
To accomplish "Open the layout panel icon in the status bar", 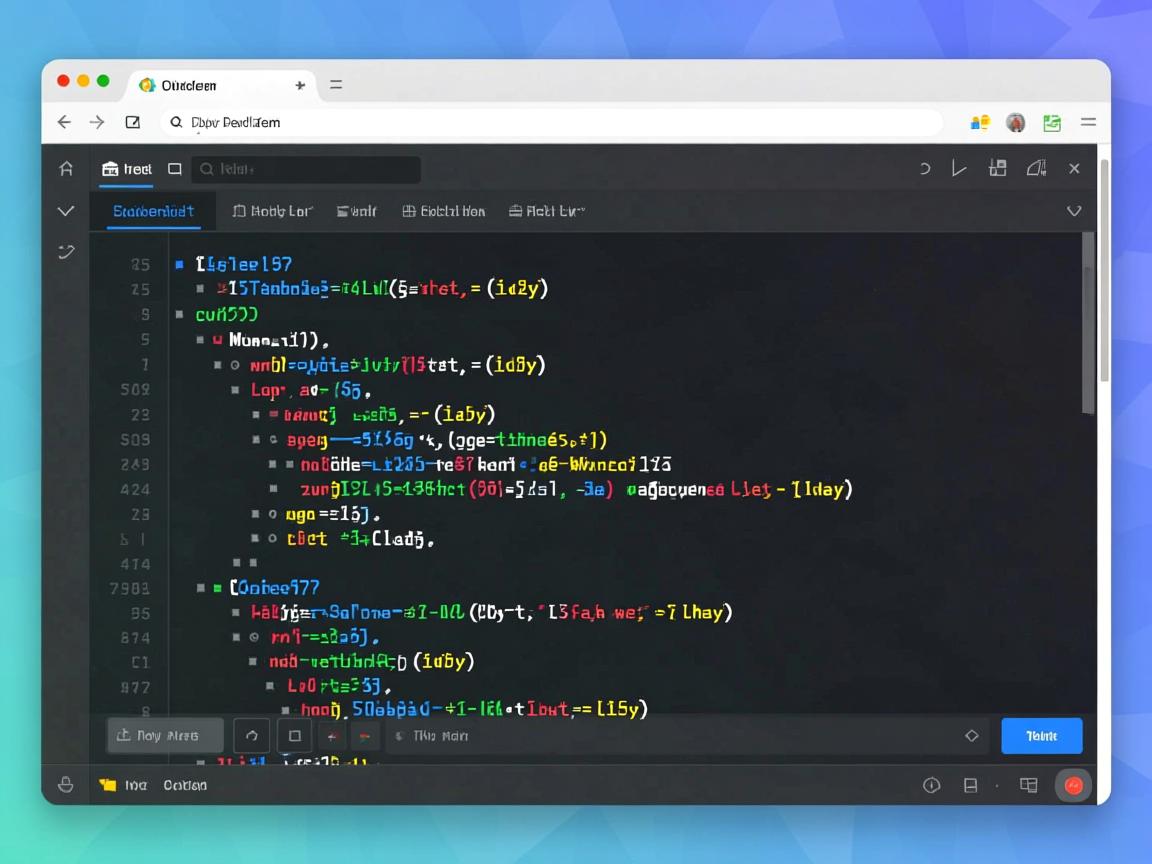I will (1028, 785).
